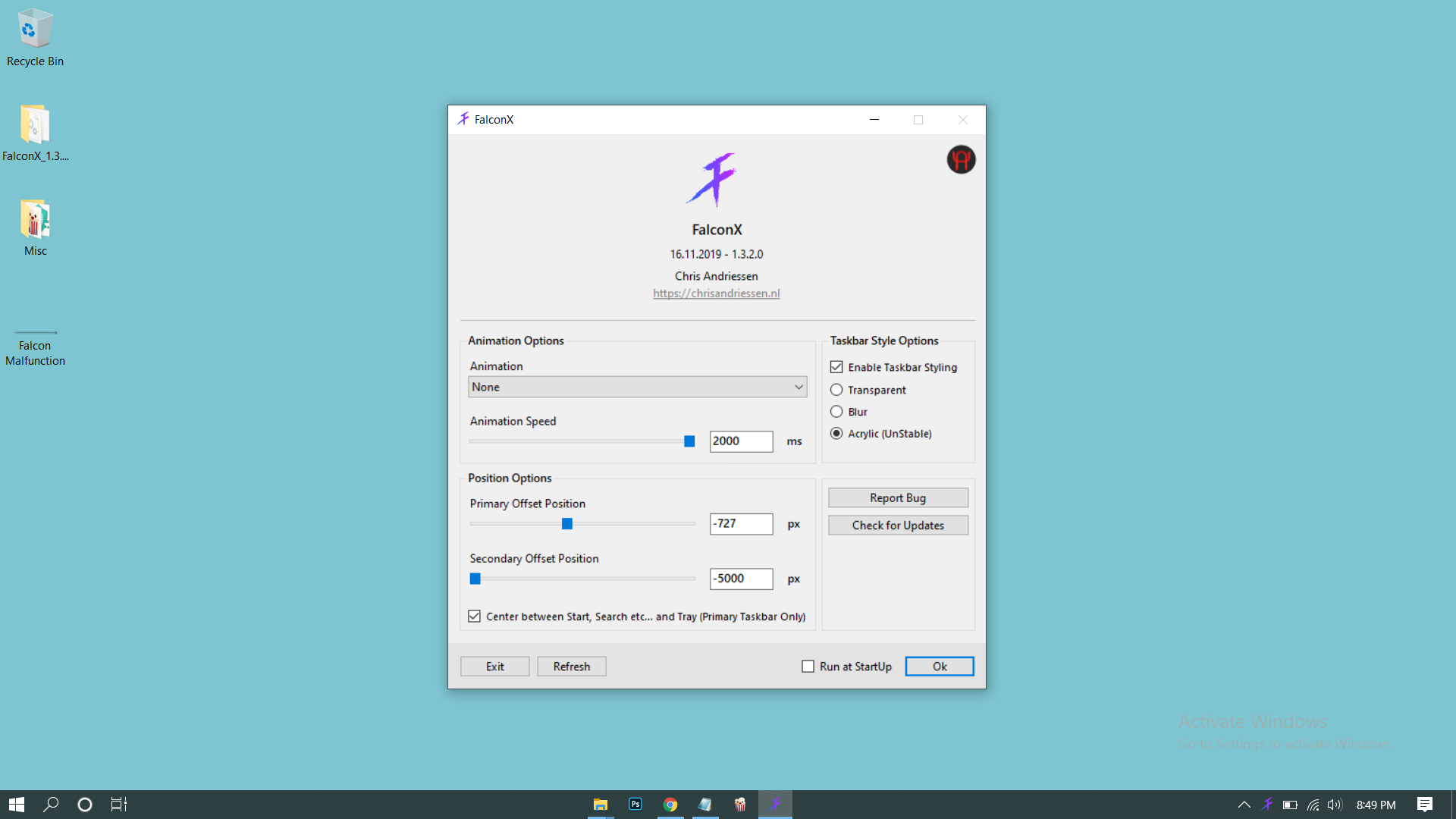Screen dimensions: 1456x819
Task: Open Photoshop from the taskbar
Action: pyautogui.click(x=635, y=805)
